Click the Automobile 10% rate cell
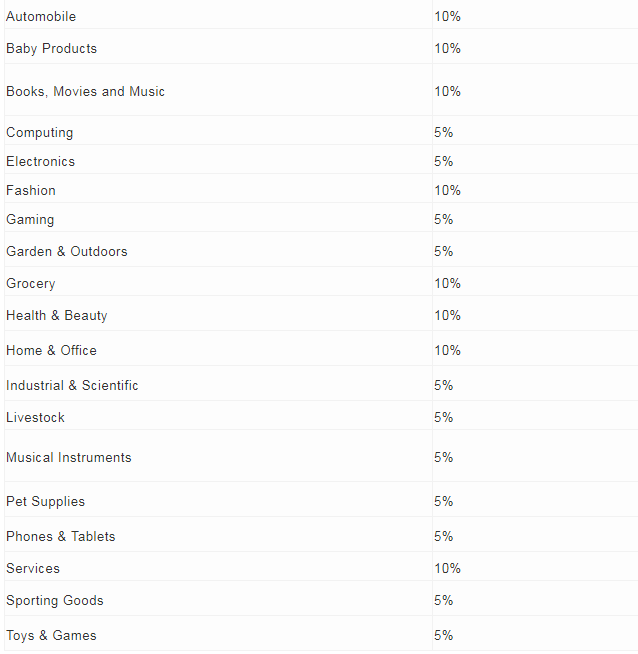638x654 pixels. click(x=535, y=15)
